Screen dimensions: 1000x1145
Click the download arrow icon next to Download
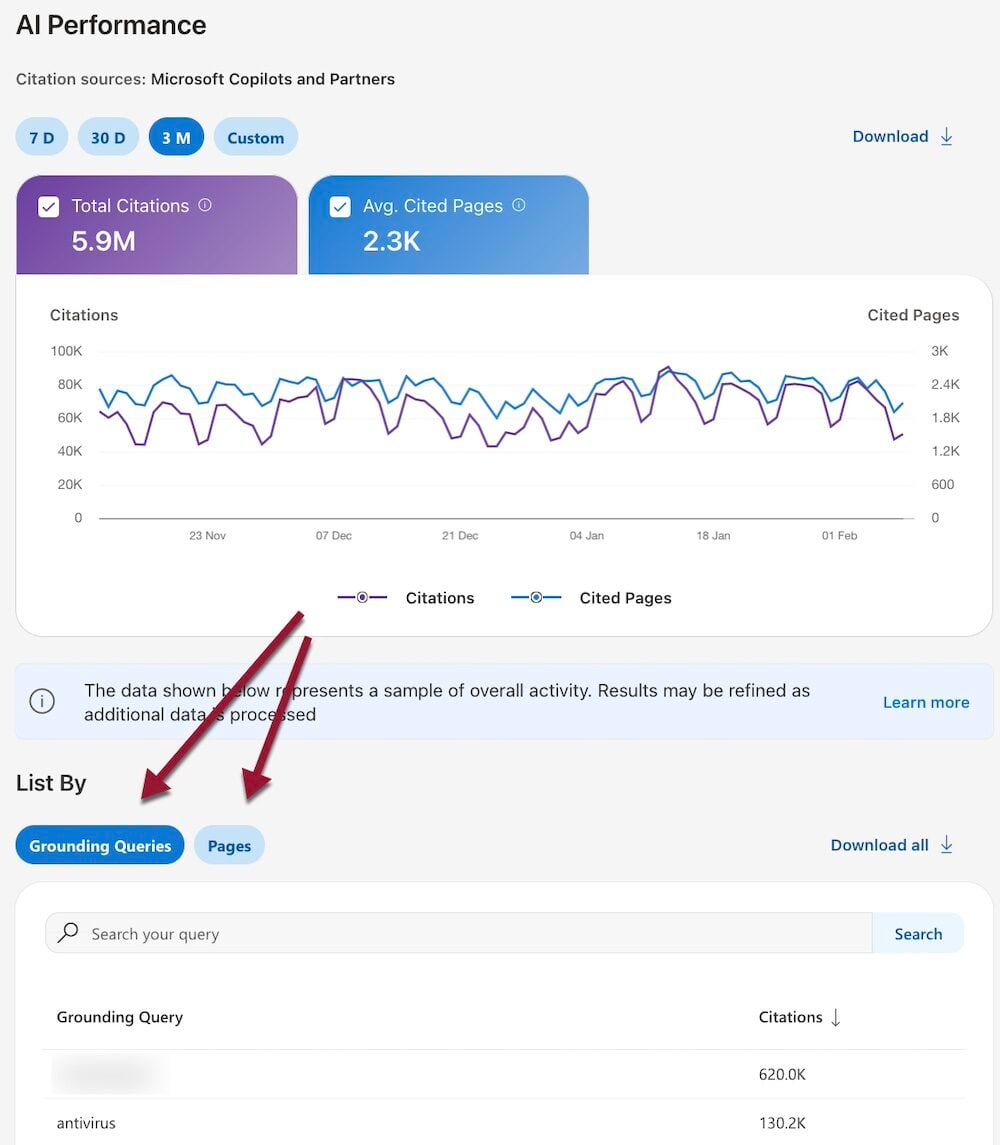pos(946,137)
